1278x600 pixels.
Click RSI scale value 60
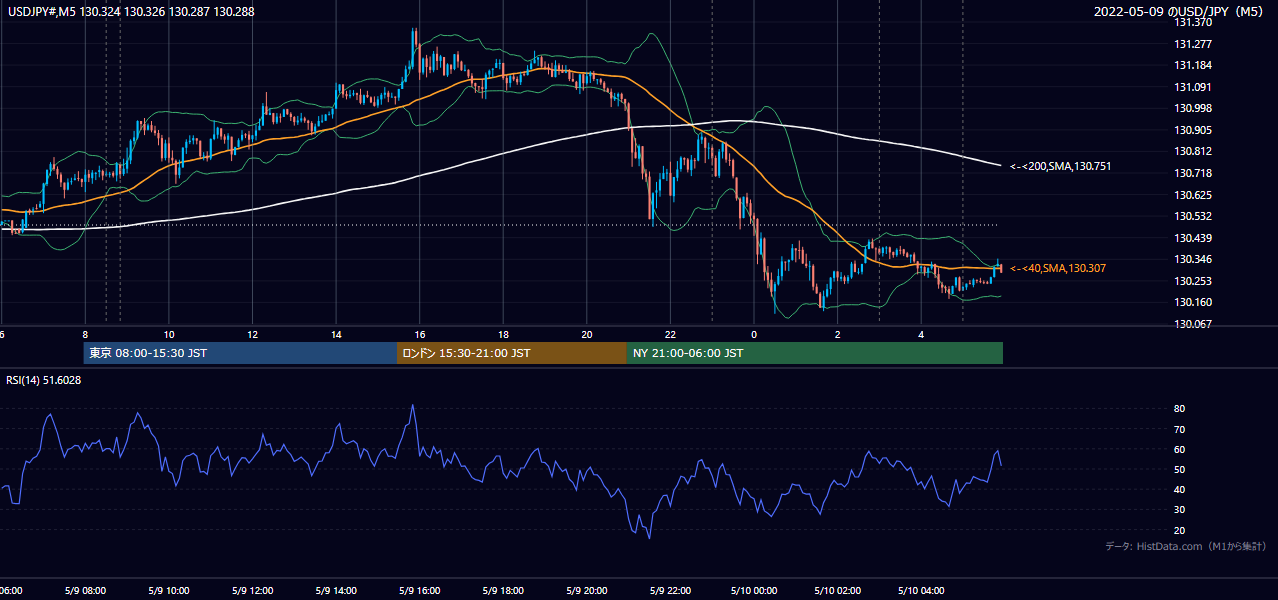click(x=1180, y=449)
